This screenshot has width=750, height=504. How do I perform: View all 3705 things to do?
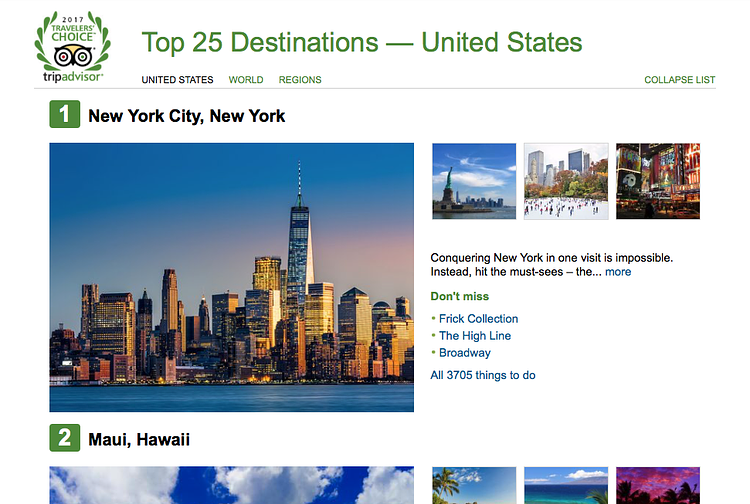(x=483, y=375)
